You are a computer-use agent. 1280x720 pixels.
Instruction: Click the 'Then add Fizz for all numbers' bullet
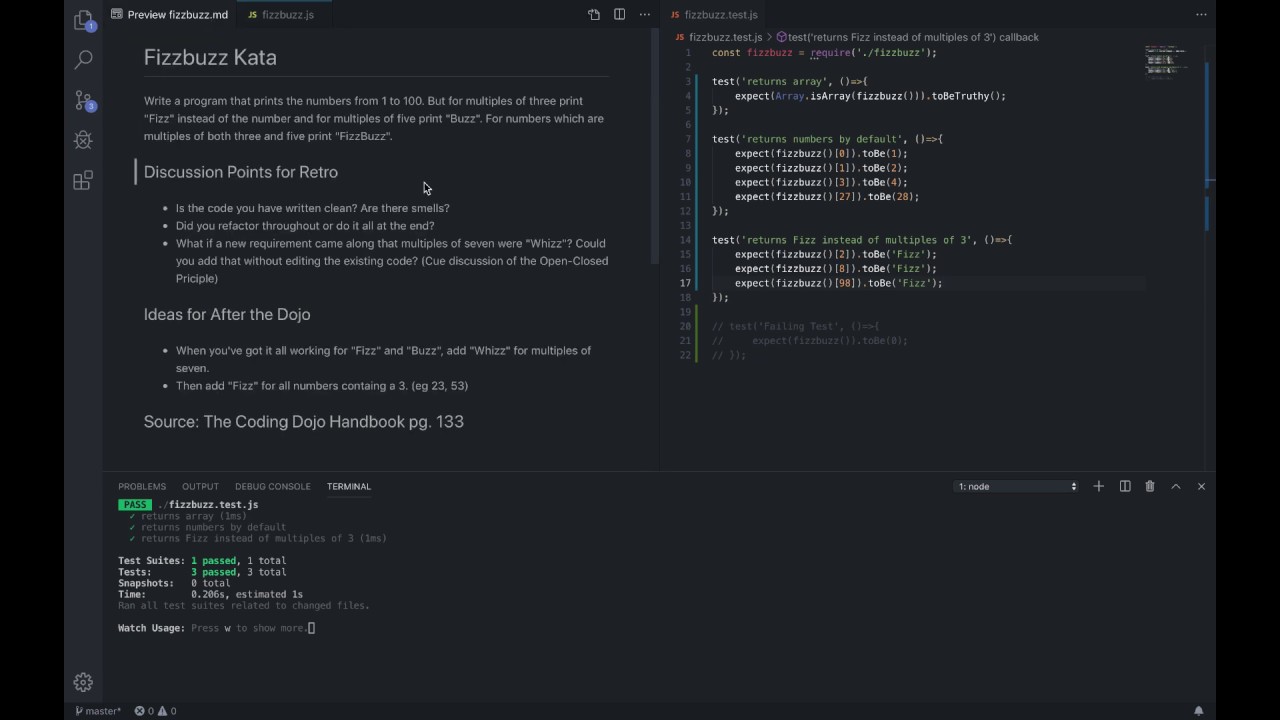pyautogui.click(x=322, y=386)
